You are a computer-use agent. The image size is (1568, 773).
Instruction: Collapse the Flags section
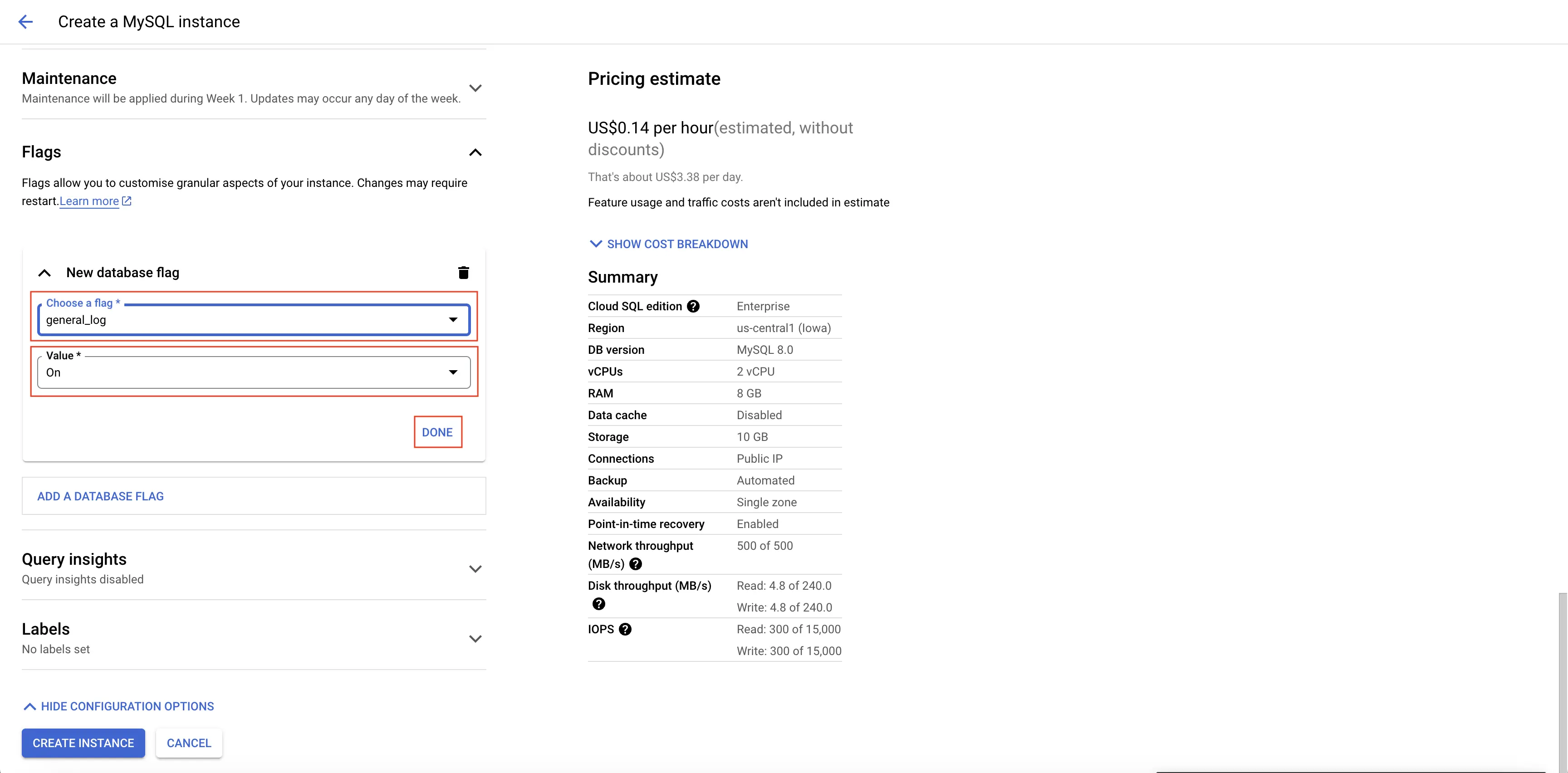pos(475,152)
